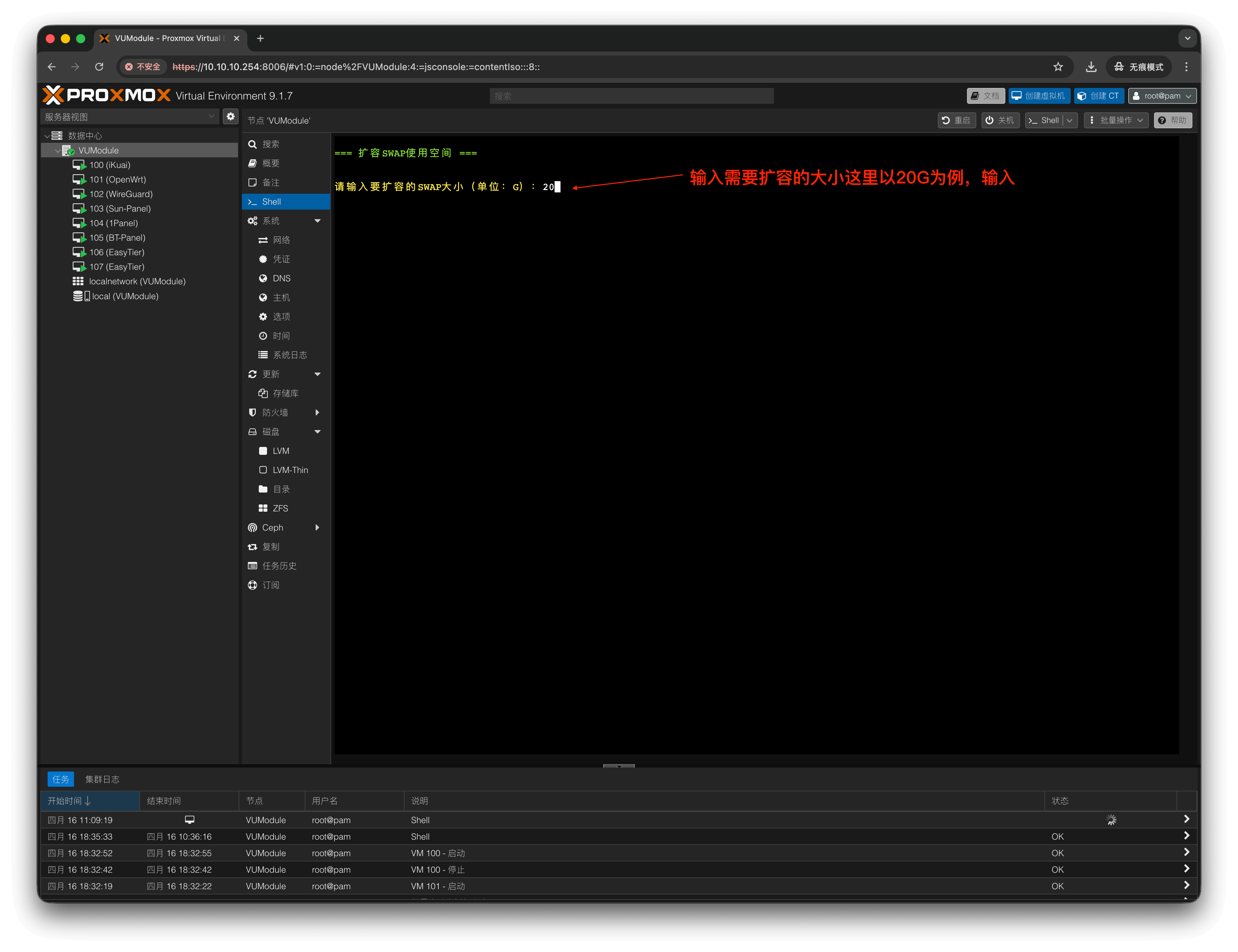Open the 批量操作 dropdown menu
The width and height of the screenshot is (1238, 952).
pos(1116,120)
